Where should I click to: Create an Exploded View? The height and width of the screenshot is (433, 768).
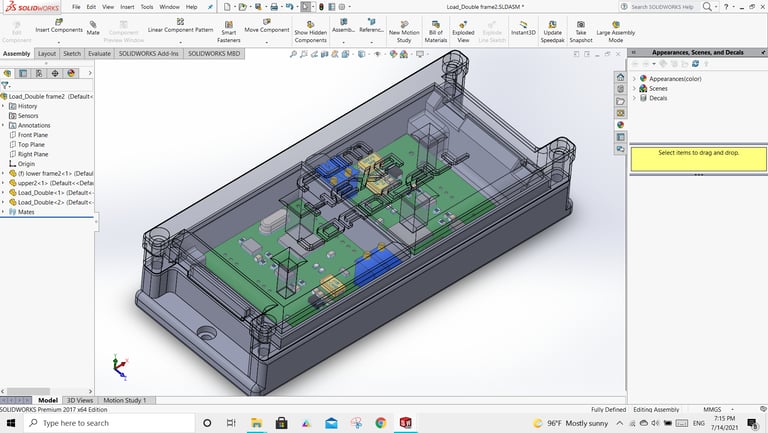463,32
